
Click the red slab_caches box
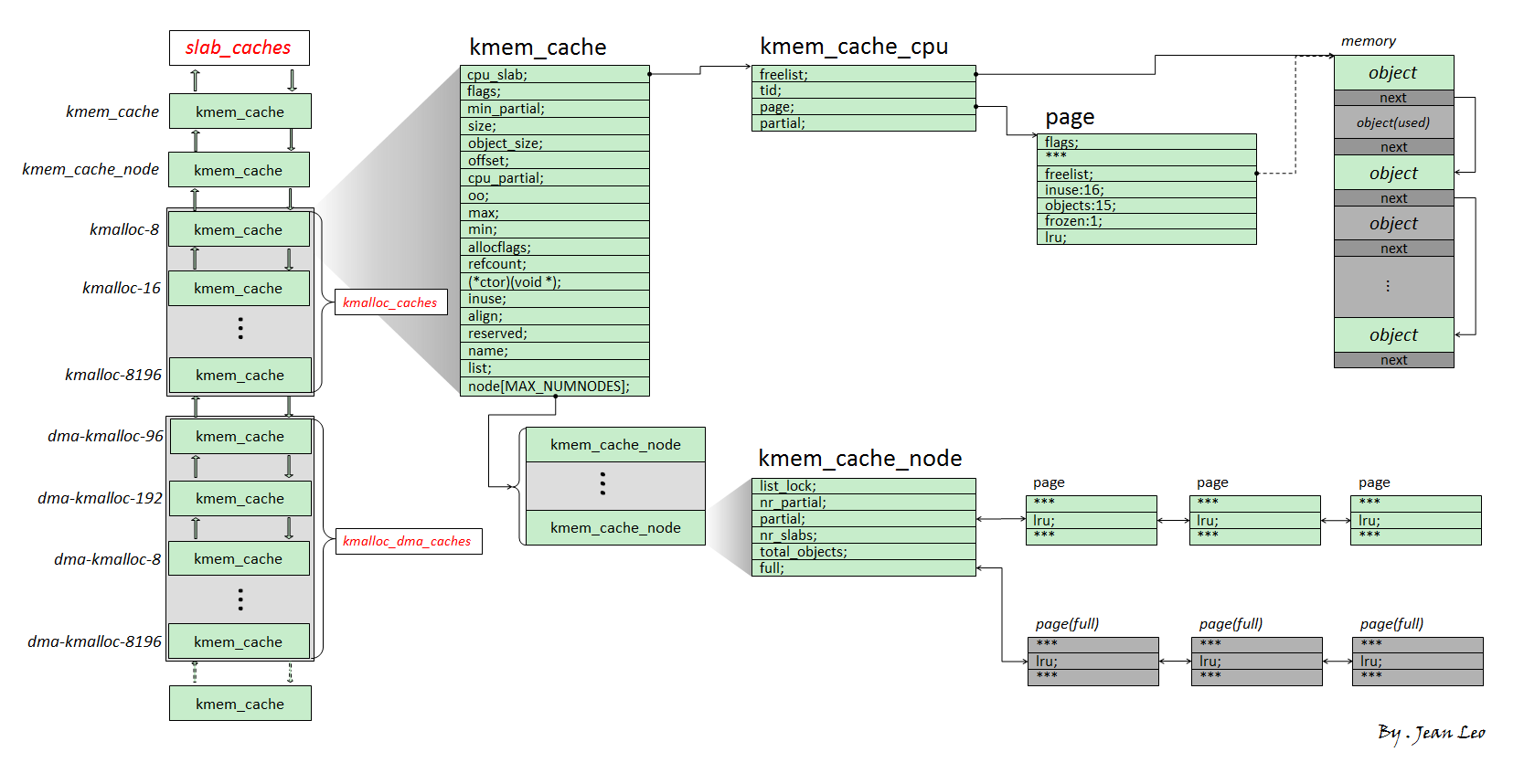coord(239,48)
